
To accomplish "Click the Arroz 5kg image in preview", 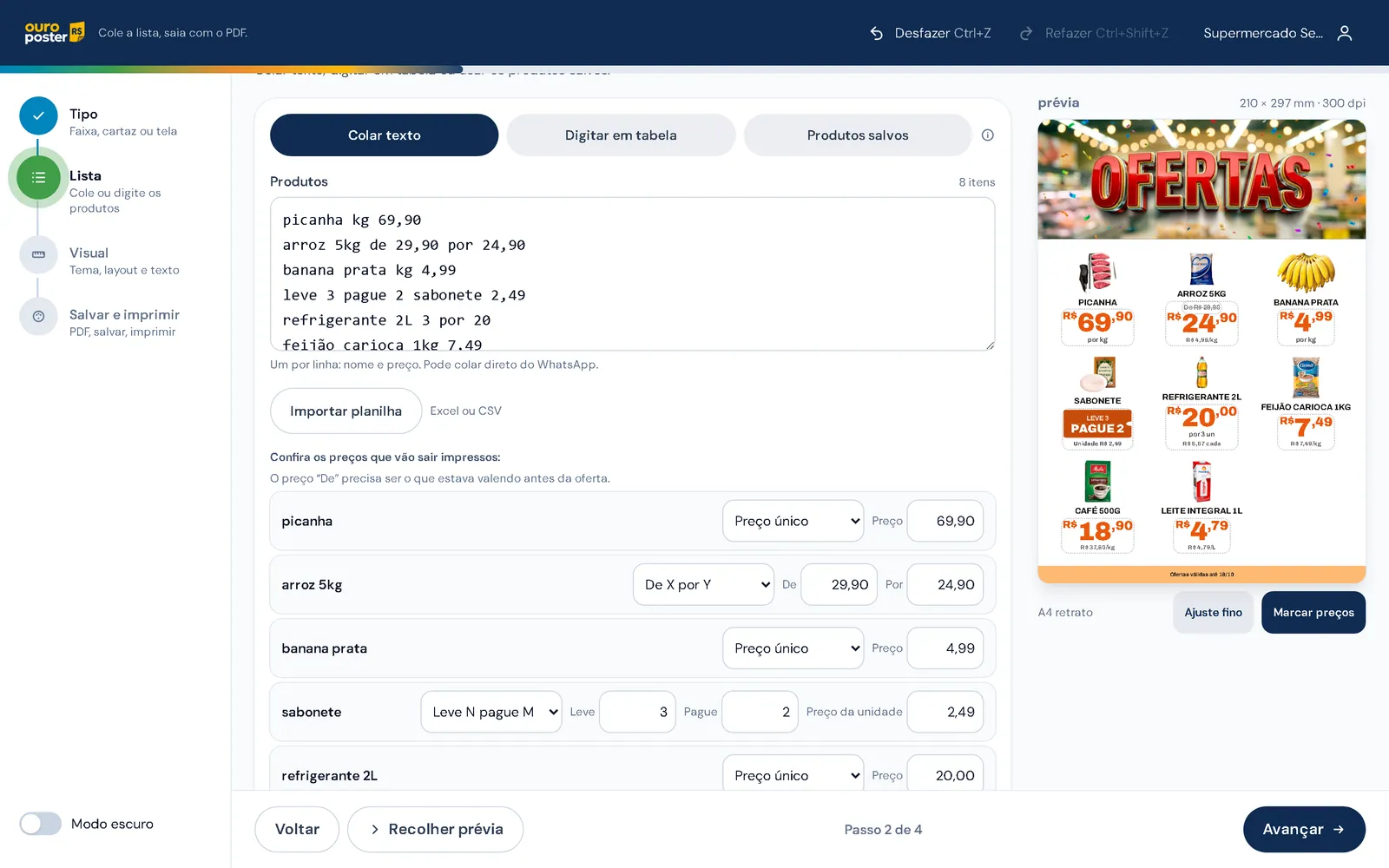I will click(x=1201, y=269).
